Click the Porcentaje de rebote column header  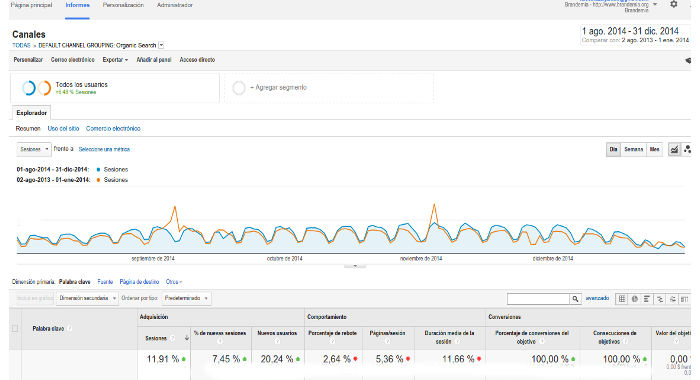coord(333,333)
